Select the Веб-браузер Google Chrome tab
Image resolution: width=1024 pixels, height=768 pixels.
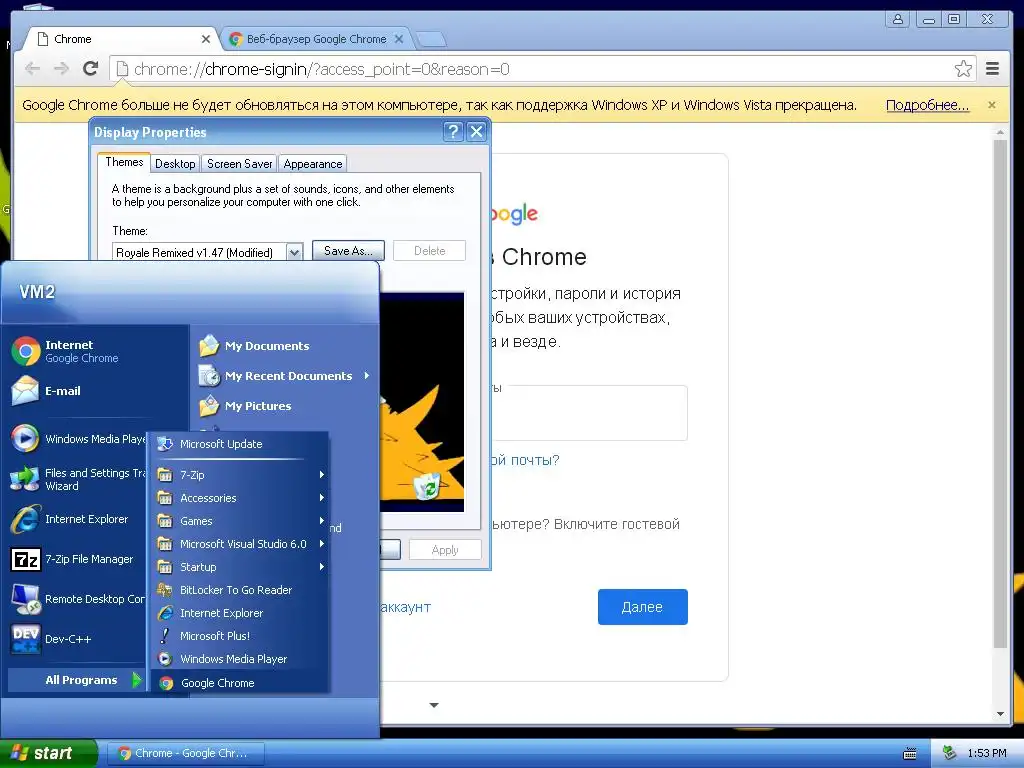[316, 39]
